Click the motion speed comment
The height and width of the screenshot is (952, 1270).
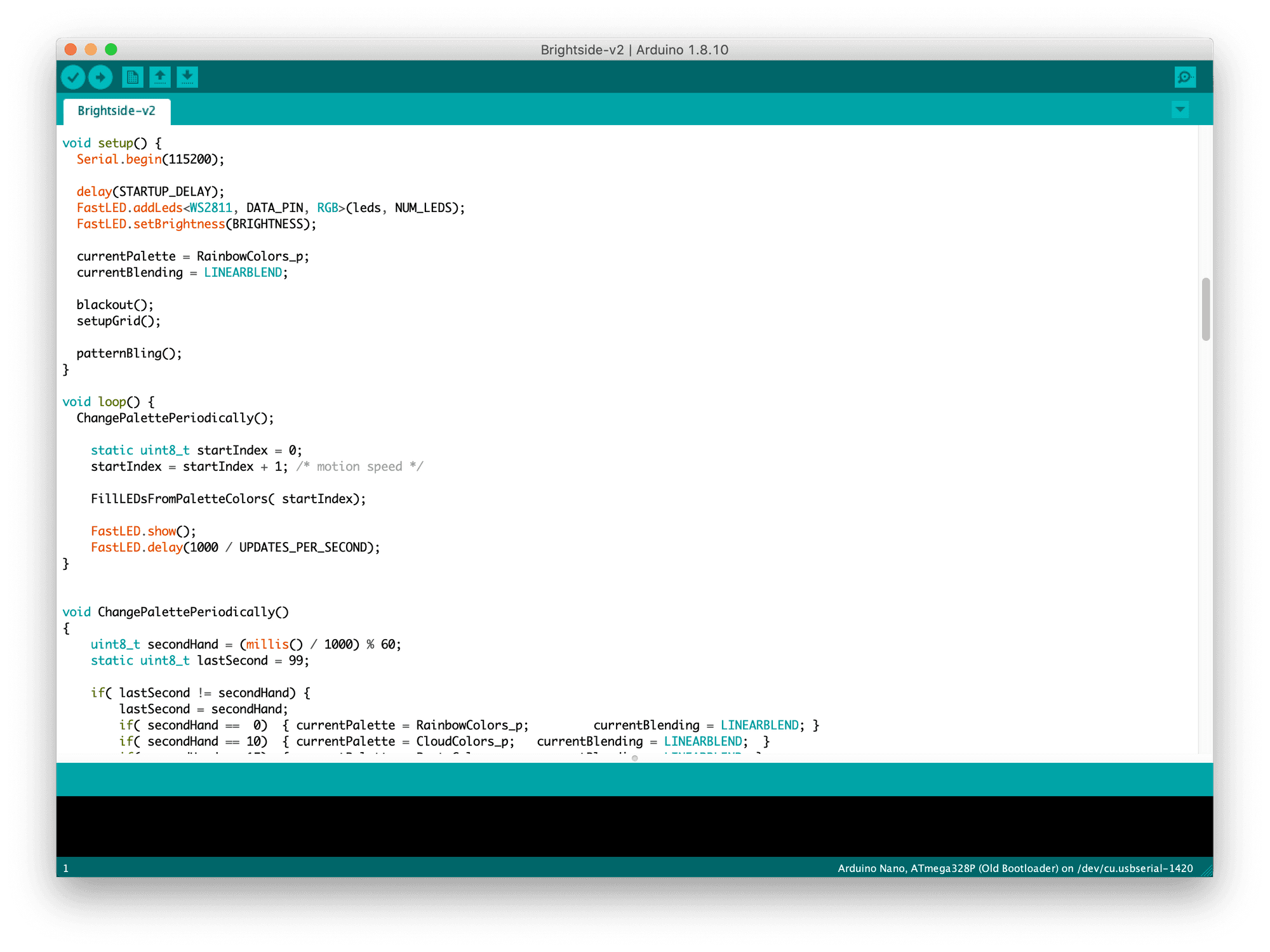click(359, 466)
